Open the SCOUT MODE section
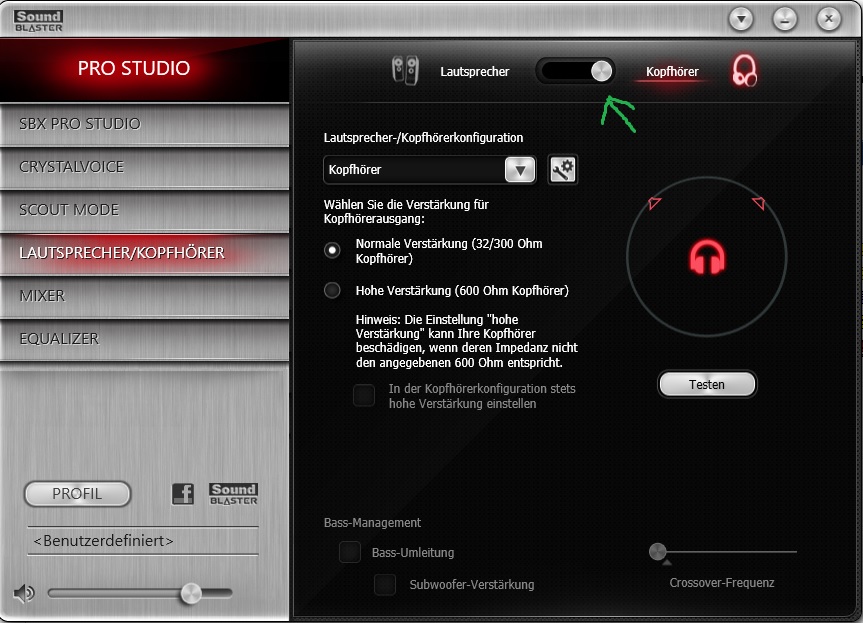This screenshot has width=863, height=623. point(144,210)
